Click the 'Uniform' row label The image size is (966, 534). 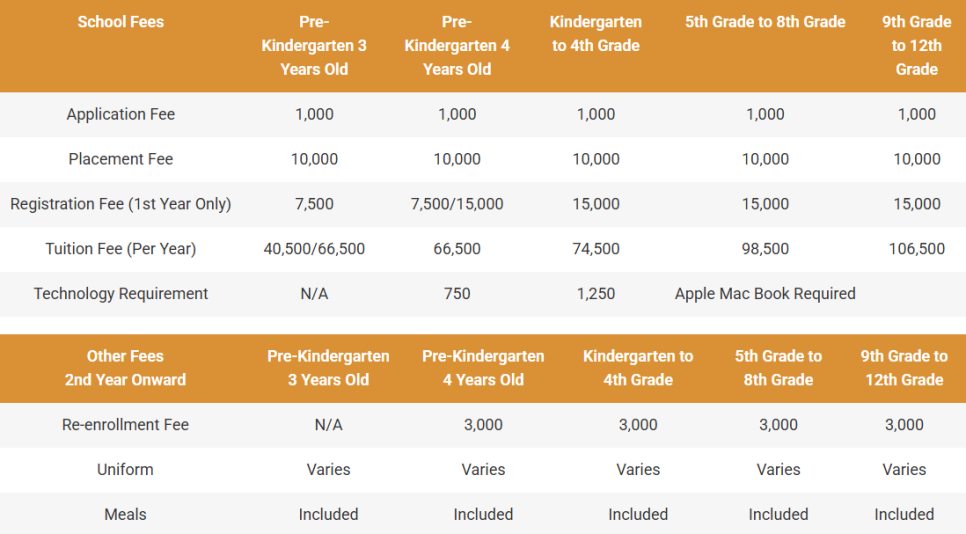pos(125,470)
